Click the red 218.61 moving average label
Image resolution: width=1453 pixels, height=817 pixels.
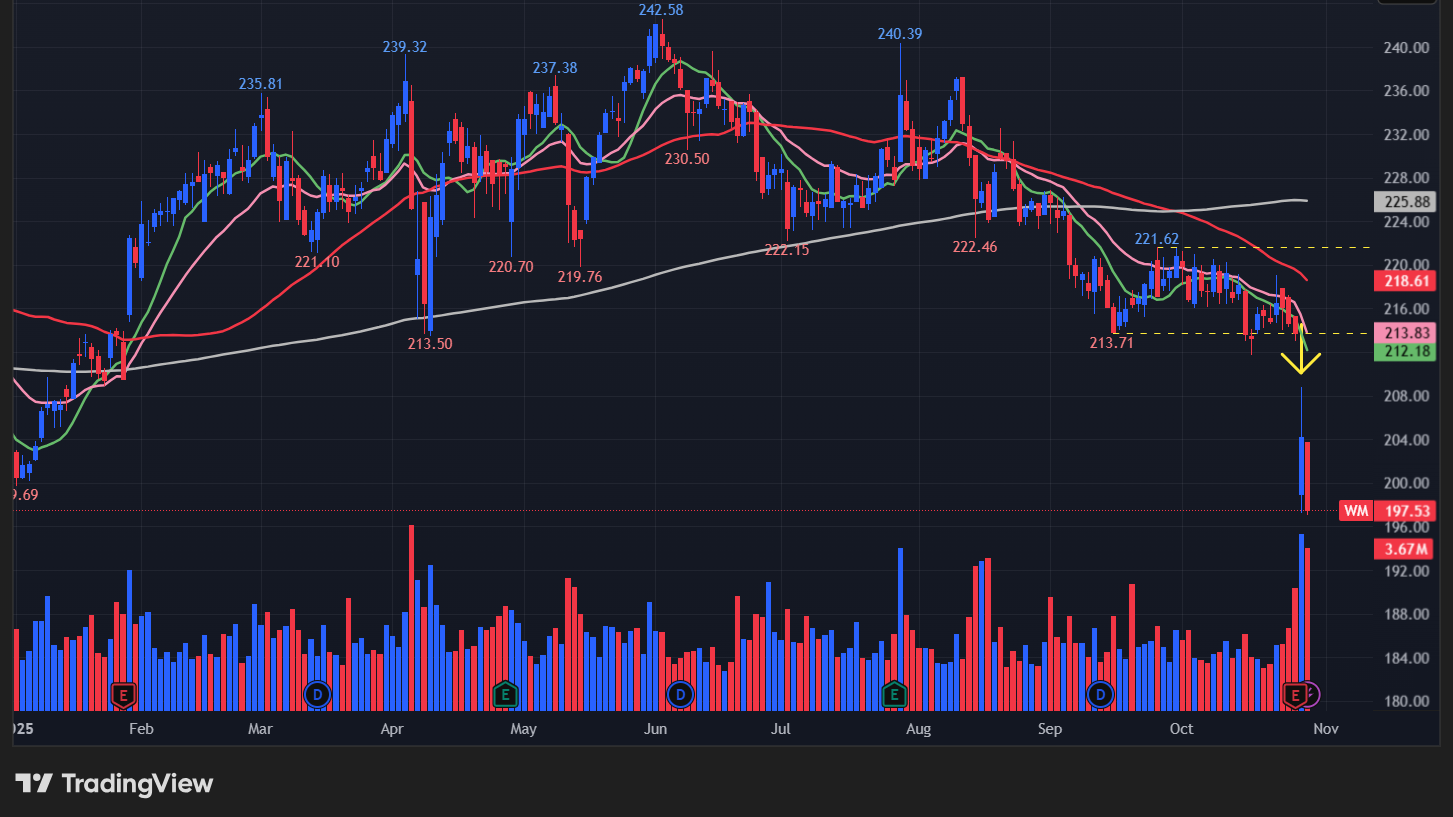click(1406, 283)
